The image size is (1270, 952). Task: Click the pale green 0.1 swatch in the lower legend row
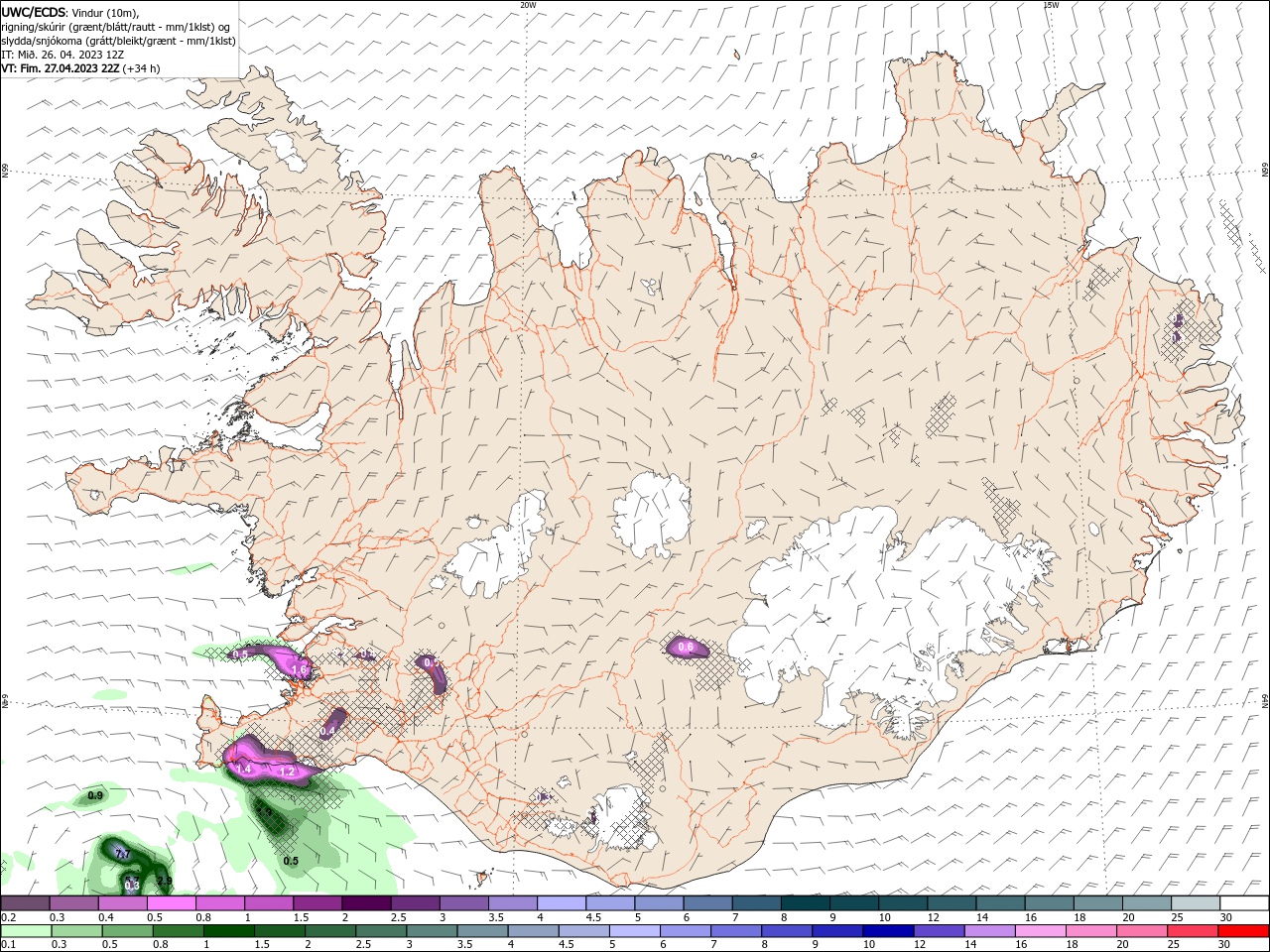coord(26,931)
